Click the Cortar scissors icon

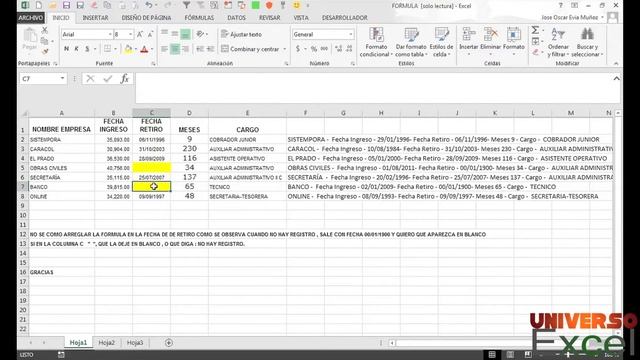[45, 31]
